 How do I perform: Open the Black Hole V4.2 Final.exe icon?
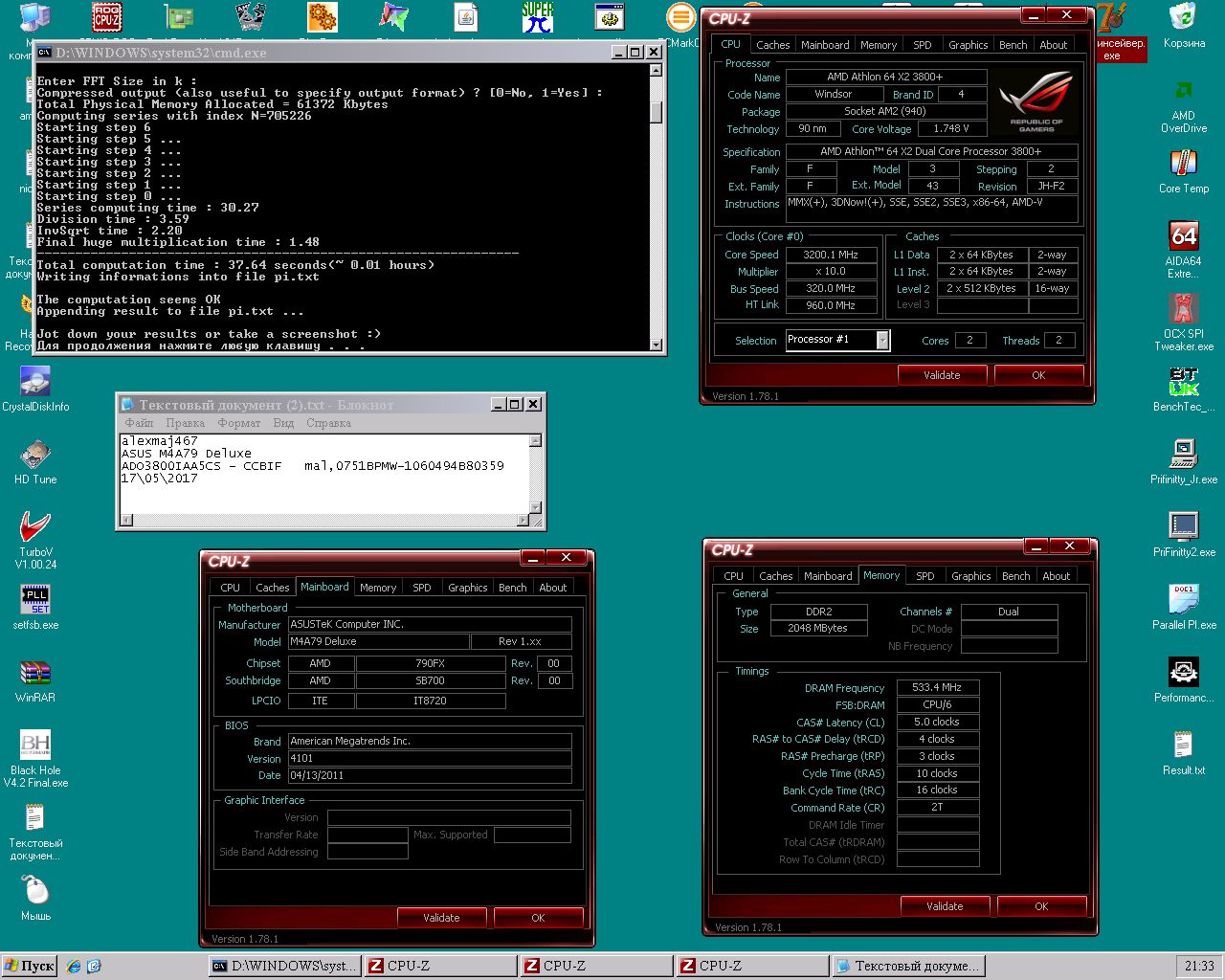click(35, 758)
